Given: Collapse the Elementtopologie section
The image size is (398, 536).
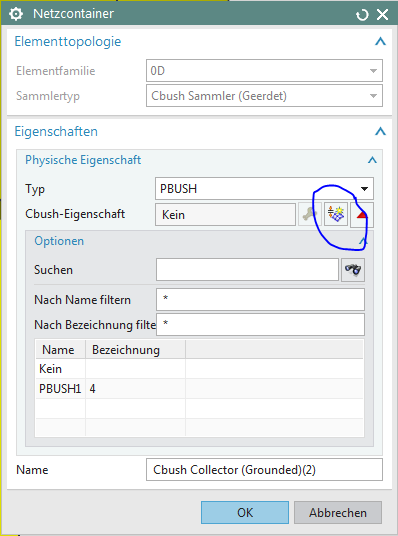Looking at the screenshot, I should tap(380, 41).
